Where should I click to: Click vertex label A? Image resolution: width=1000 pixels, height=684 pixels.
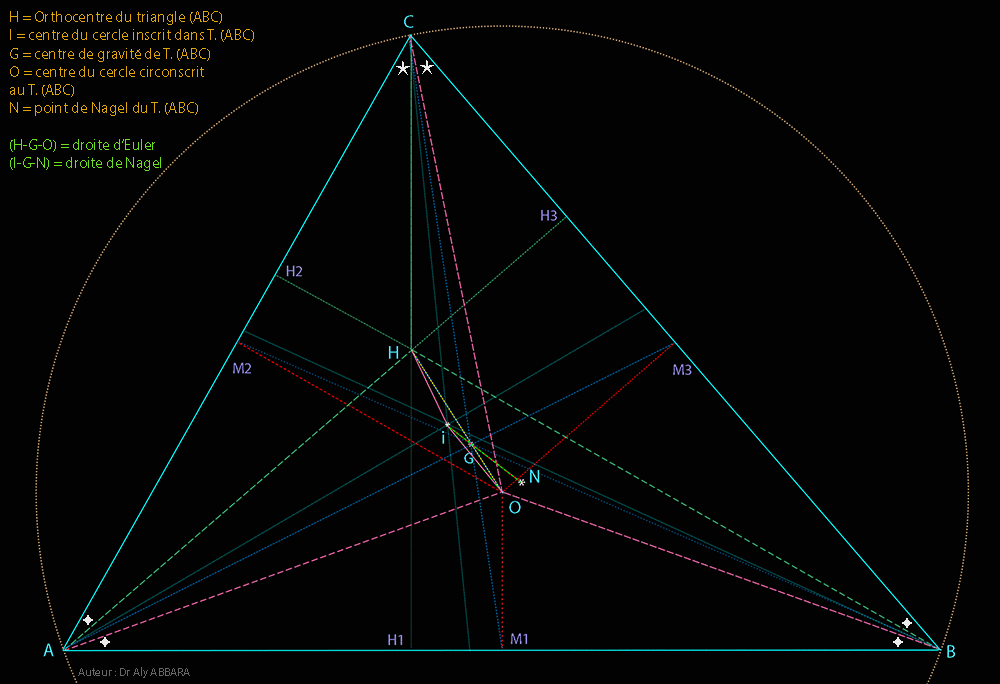pos(46,651)
